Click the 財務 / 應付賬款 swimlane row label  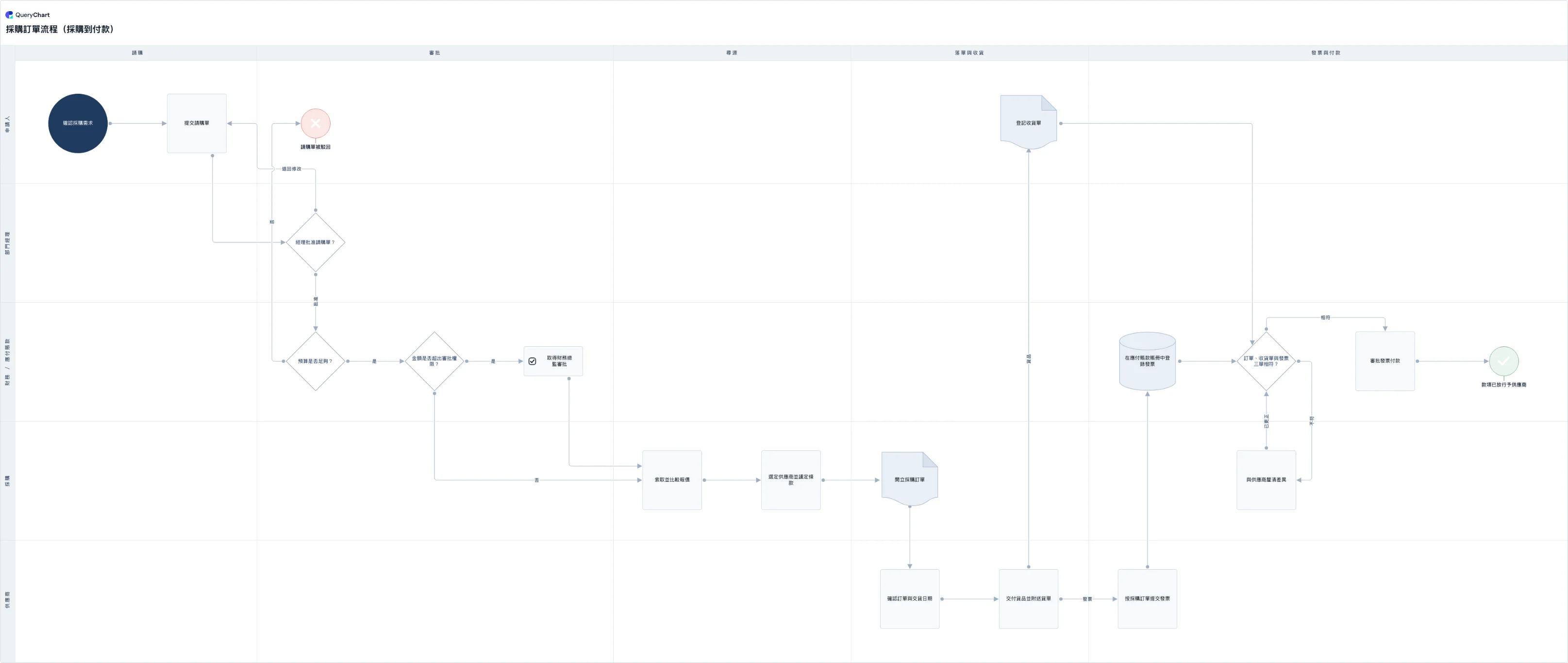(7, 362)
